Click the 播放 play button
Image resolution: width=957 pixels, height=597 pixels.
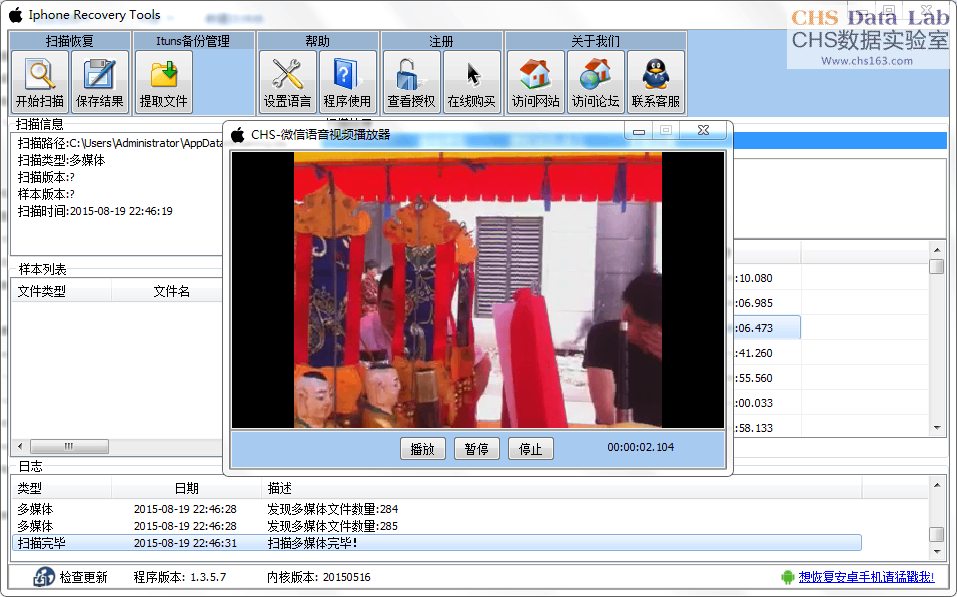(422, 449)
